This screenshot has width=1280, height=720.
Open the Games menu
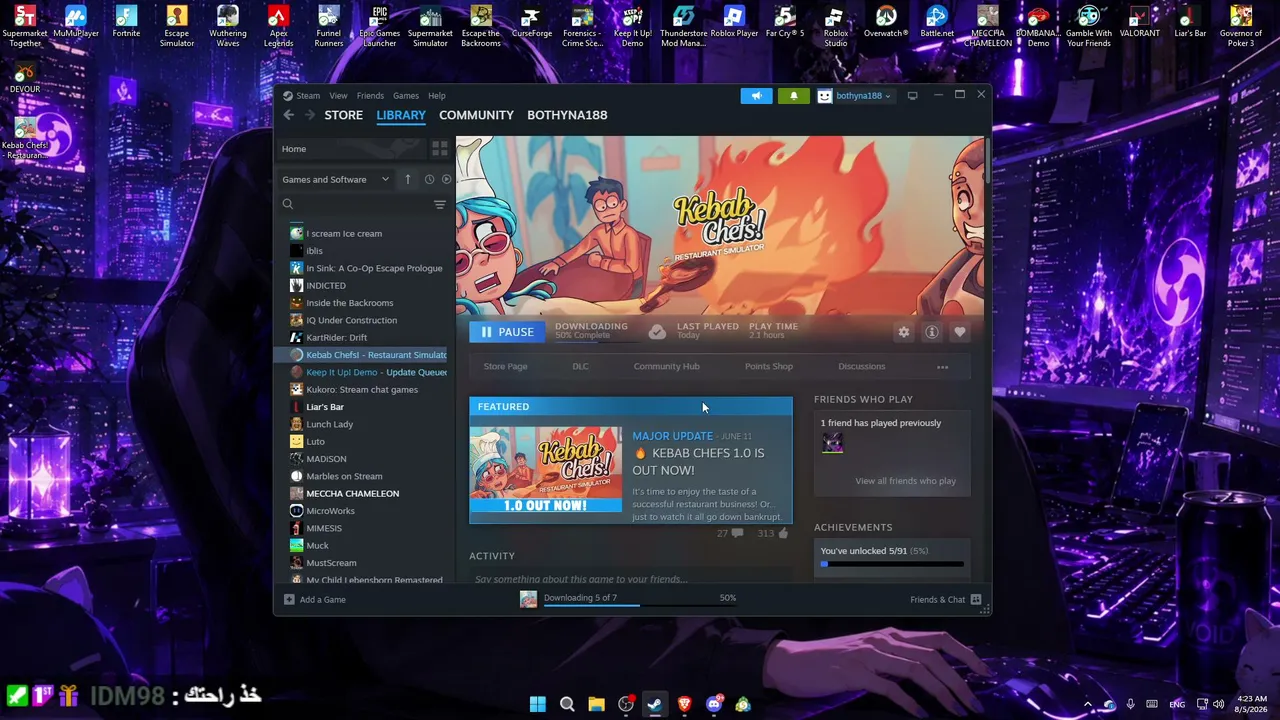tap(406, 96)
